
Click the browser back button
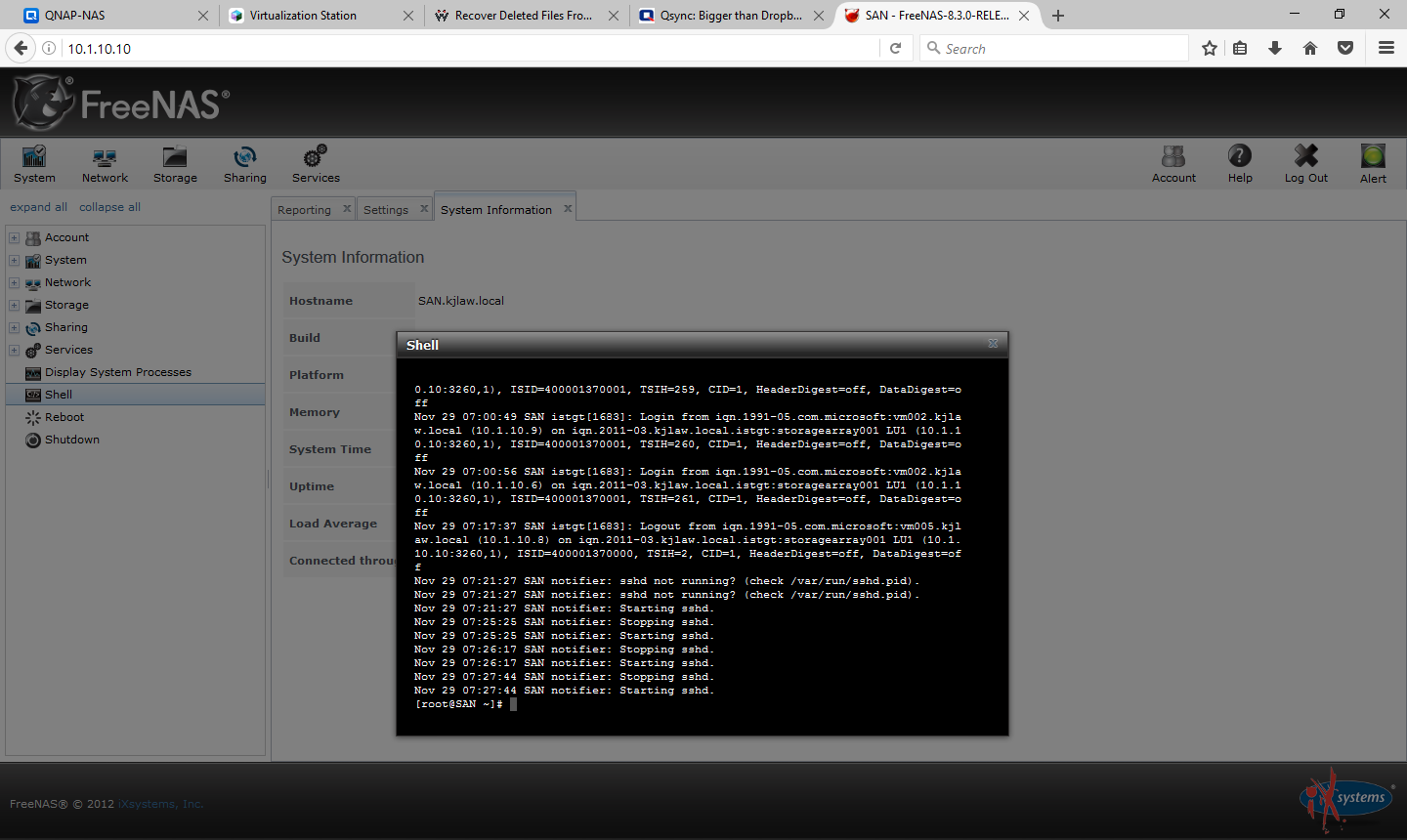(x=21, y=48)
